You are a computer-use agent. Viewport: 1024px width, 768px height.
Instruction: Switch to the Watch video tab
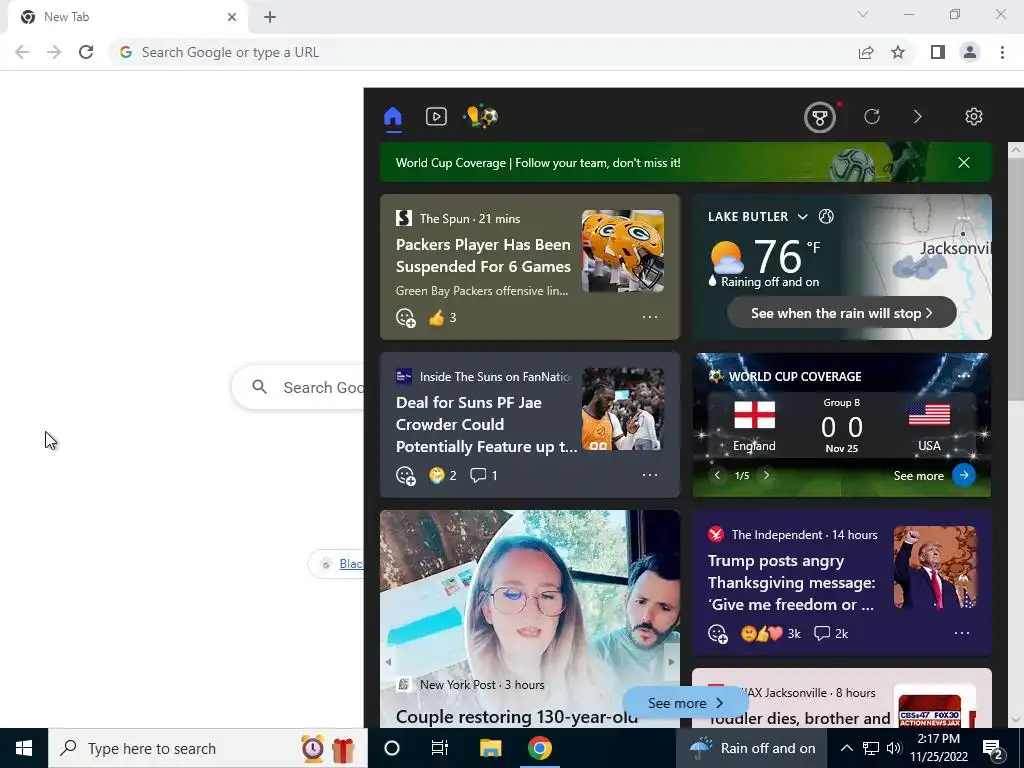(x=436, y=117)
